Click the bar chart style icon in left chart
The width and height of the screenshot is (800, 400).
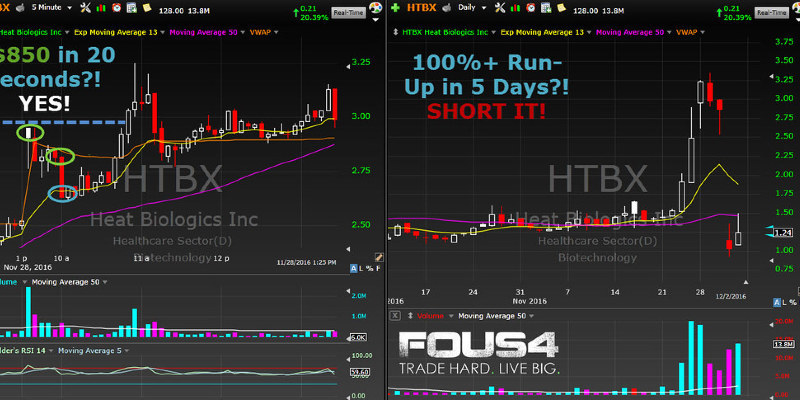101,8
